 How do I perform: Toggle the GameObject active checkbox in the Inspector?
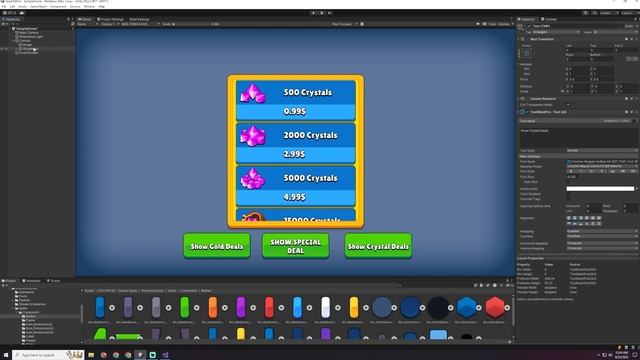click(529, 26)
